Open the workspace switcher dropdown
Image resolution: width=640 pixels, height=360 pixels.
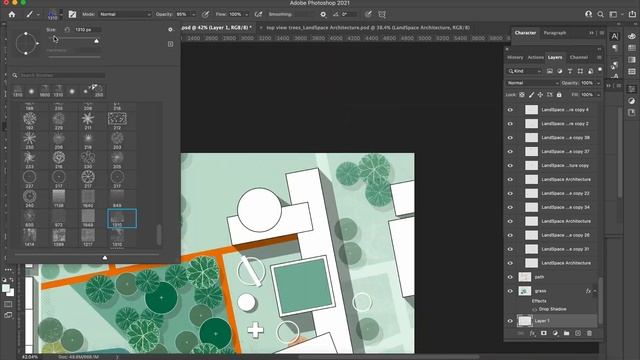[615, 14]
